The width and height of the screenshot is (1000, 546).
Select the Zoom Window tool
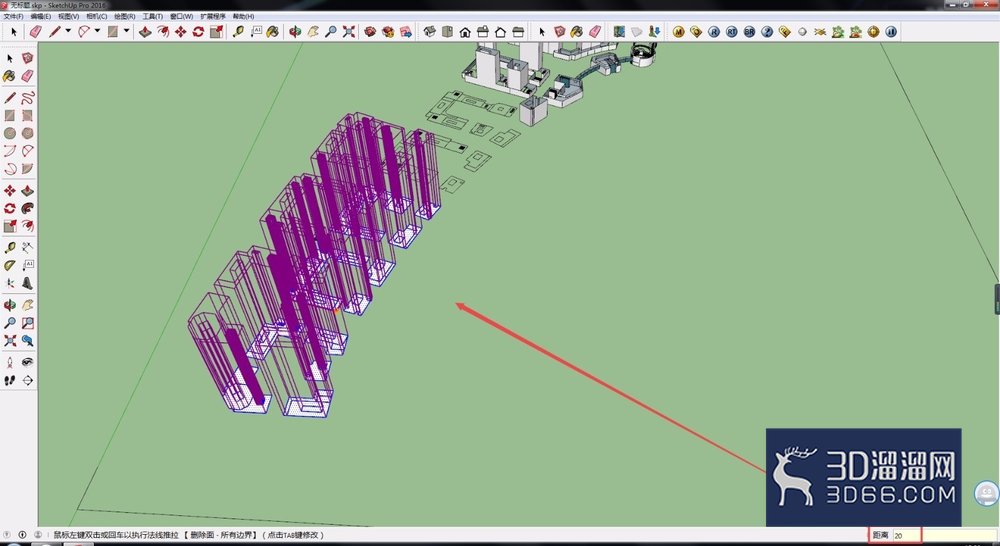tap(27, 323)
